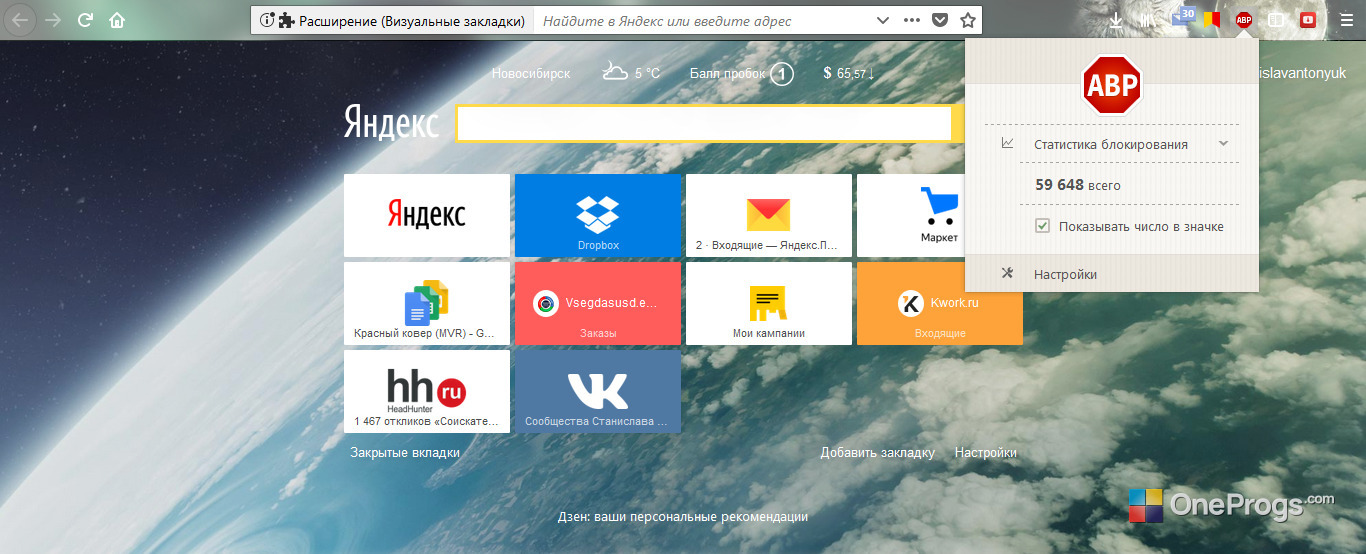
Task: Open the Firefox hamburger menu
Action: (1346, 20)
